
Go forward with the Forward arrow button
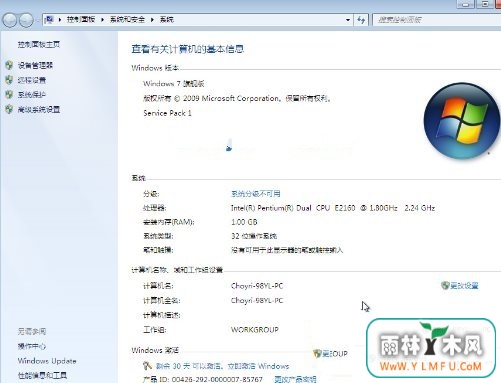26,20
